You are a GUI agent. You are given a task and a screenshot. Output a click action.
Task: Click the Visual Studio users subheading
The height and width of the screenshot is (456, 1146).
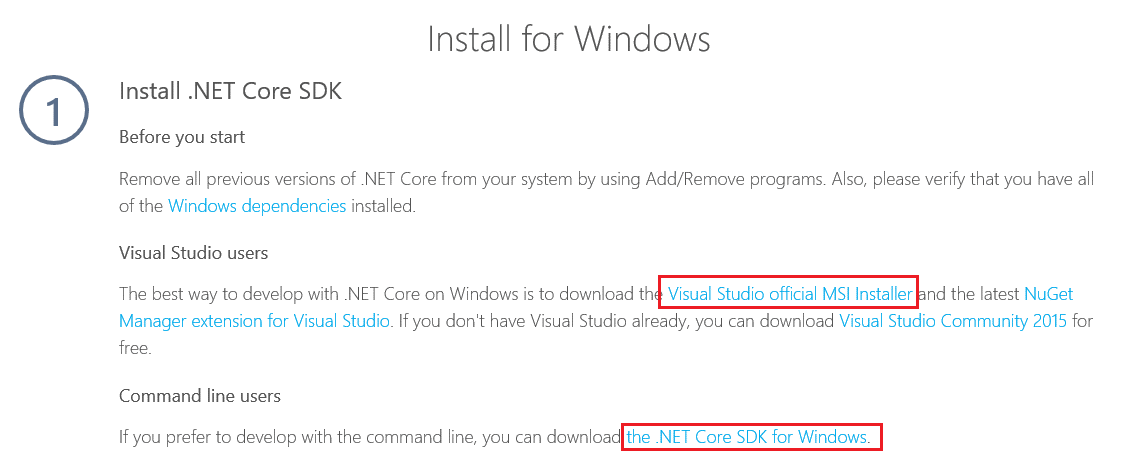point(194,254)
